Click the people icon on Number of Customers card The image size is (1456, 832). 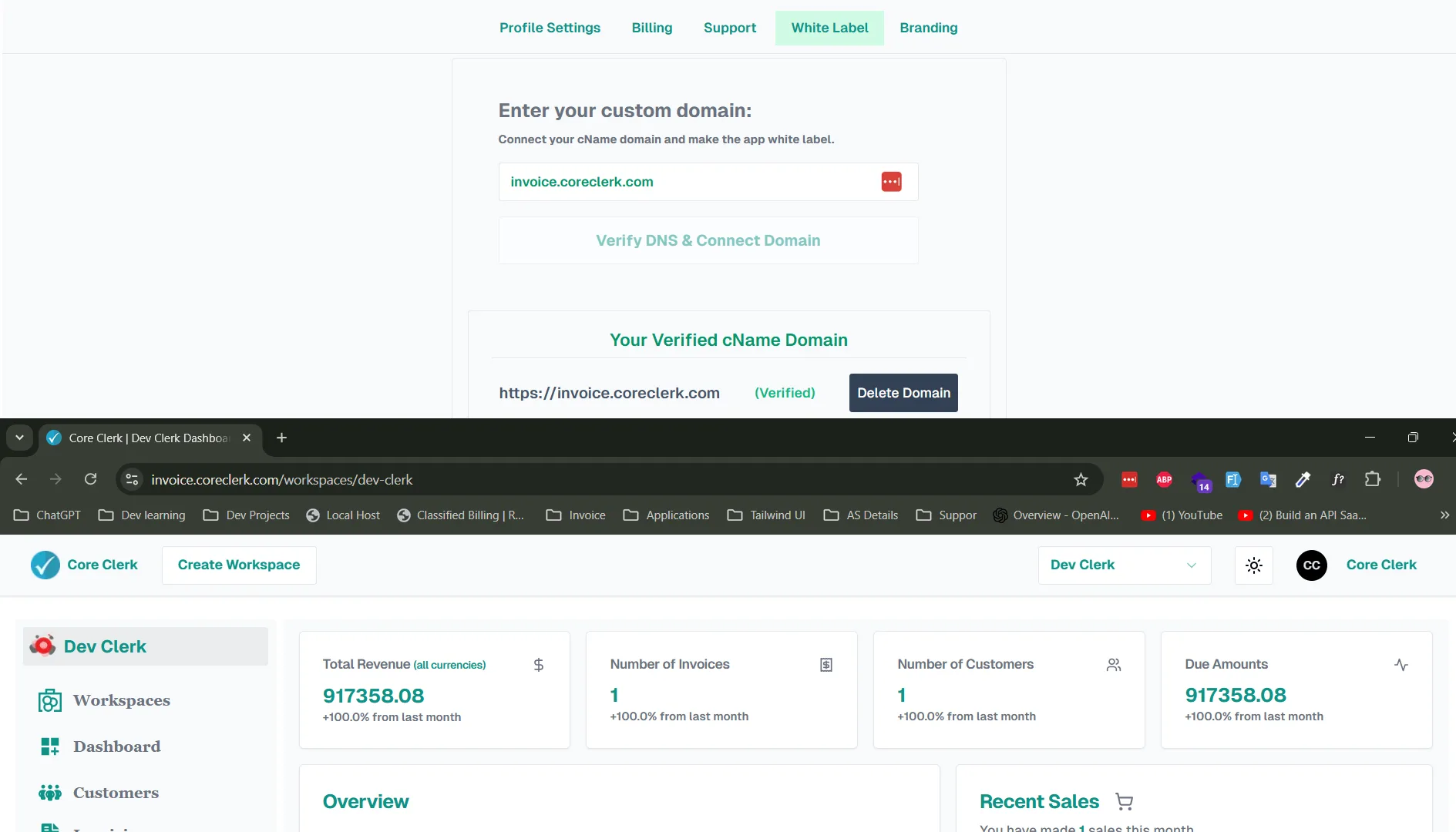coord(1114,665)
